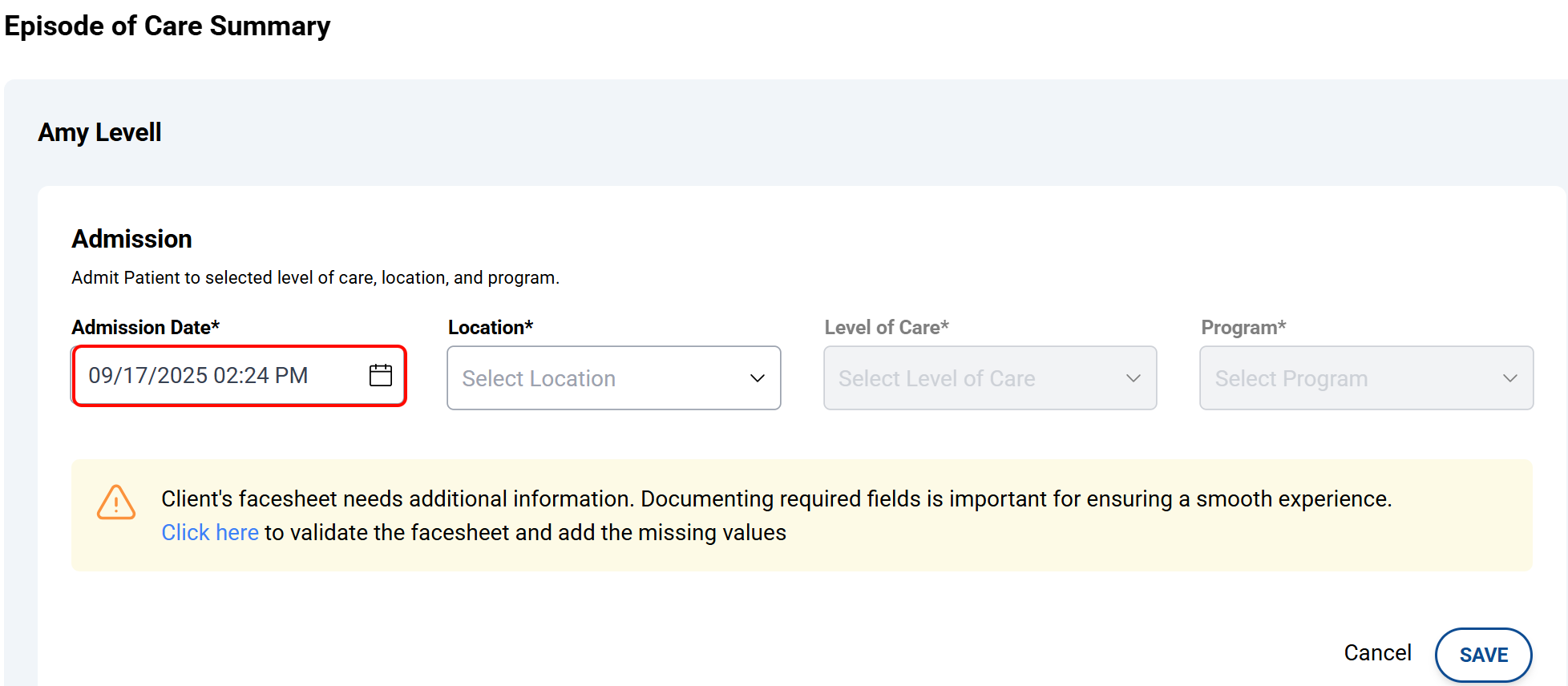Screen dimensions: 1568x686
Task: Click the Program* field label
Action: (x=1243, y=328)
